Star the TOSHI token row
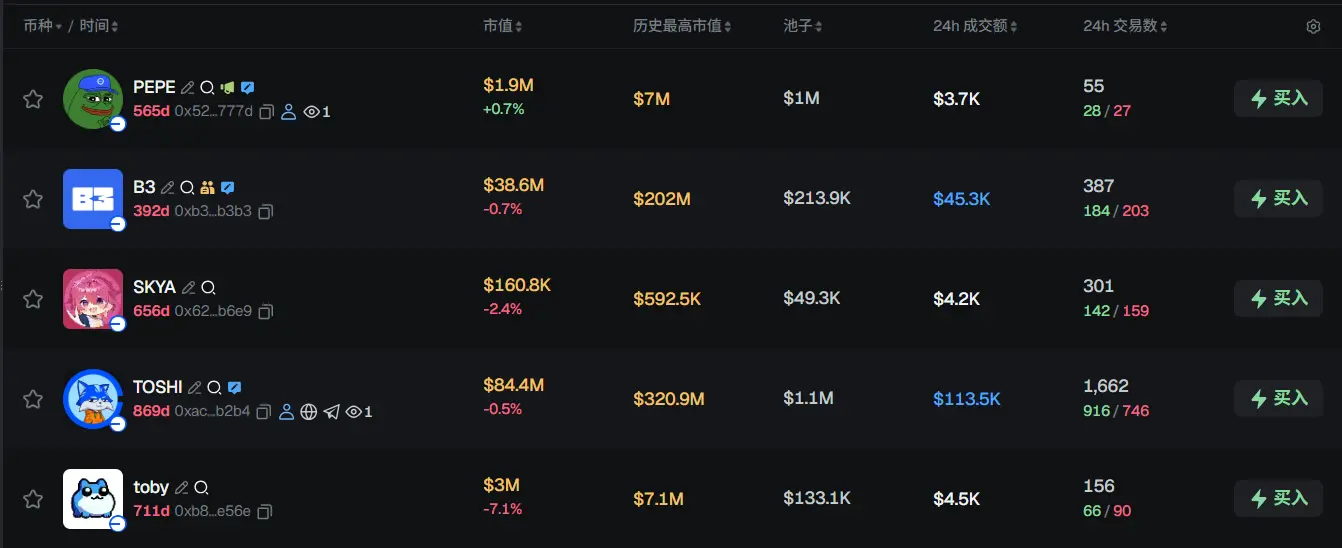Image resolution: width=1342 pixels, height=548 pixels. coord(33,399)
